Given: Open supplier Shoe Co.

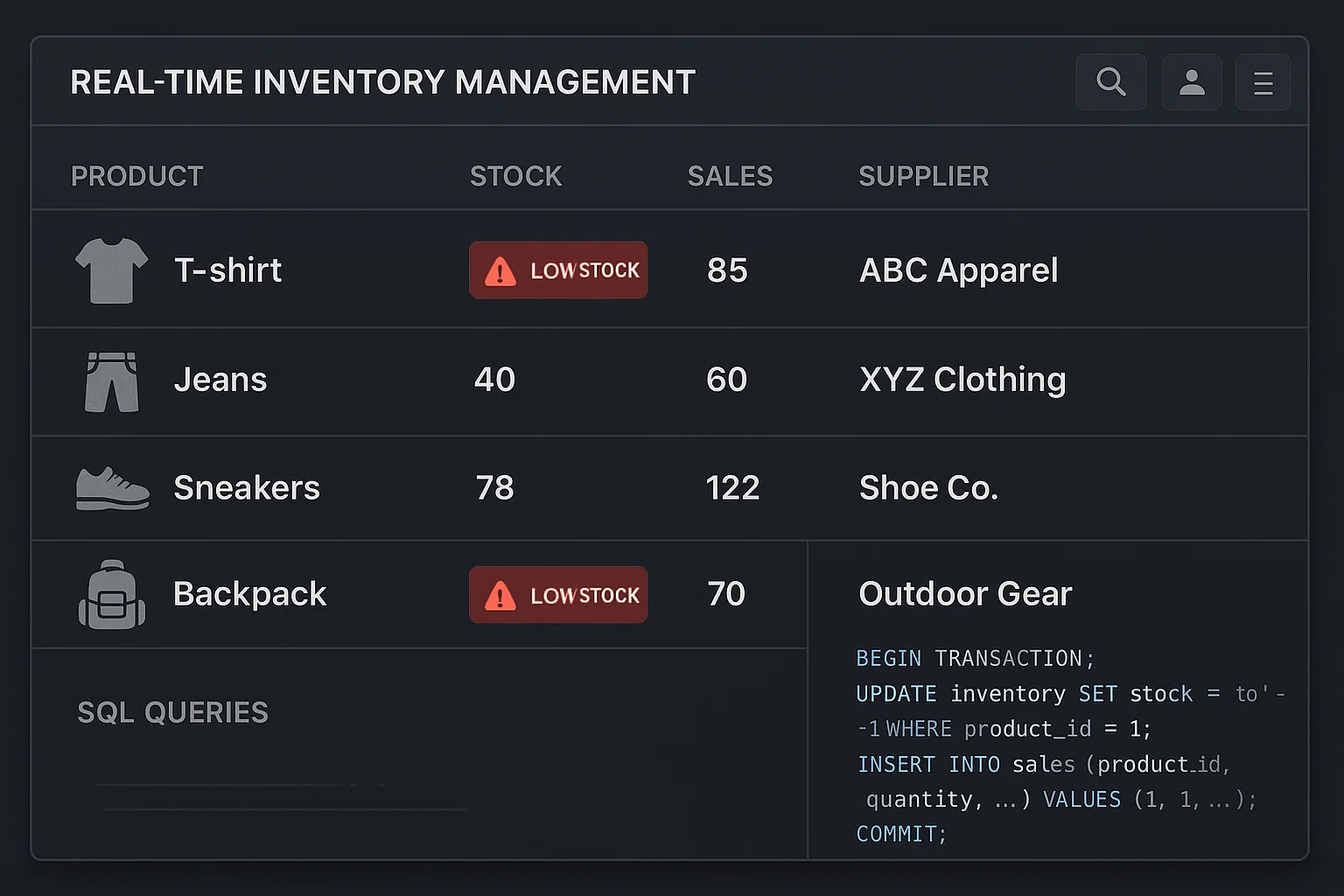Looking at the screenshot, I should 929,488.
